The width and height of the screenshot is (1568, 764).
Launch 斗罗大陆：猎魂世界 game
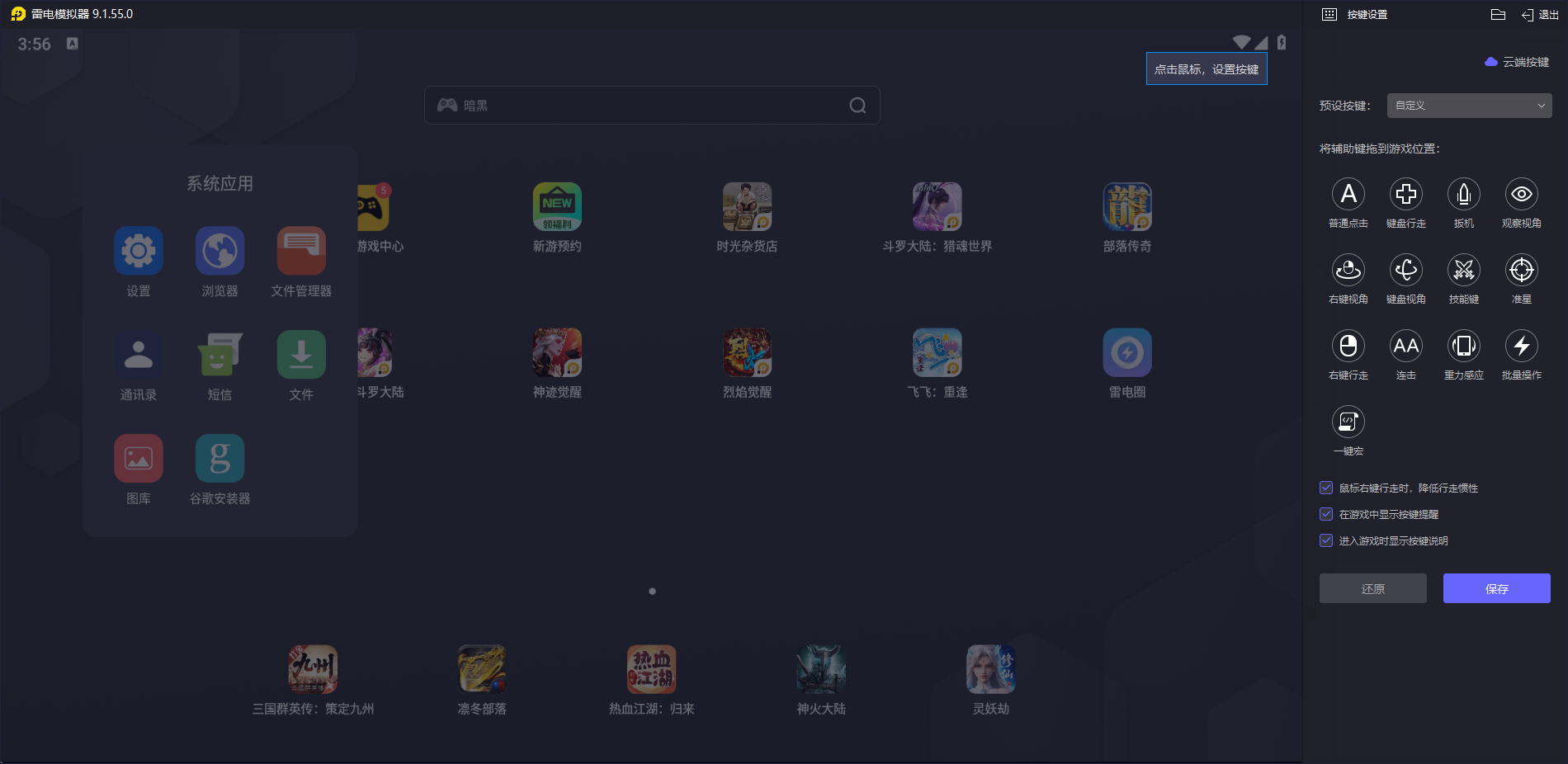937,207
